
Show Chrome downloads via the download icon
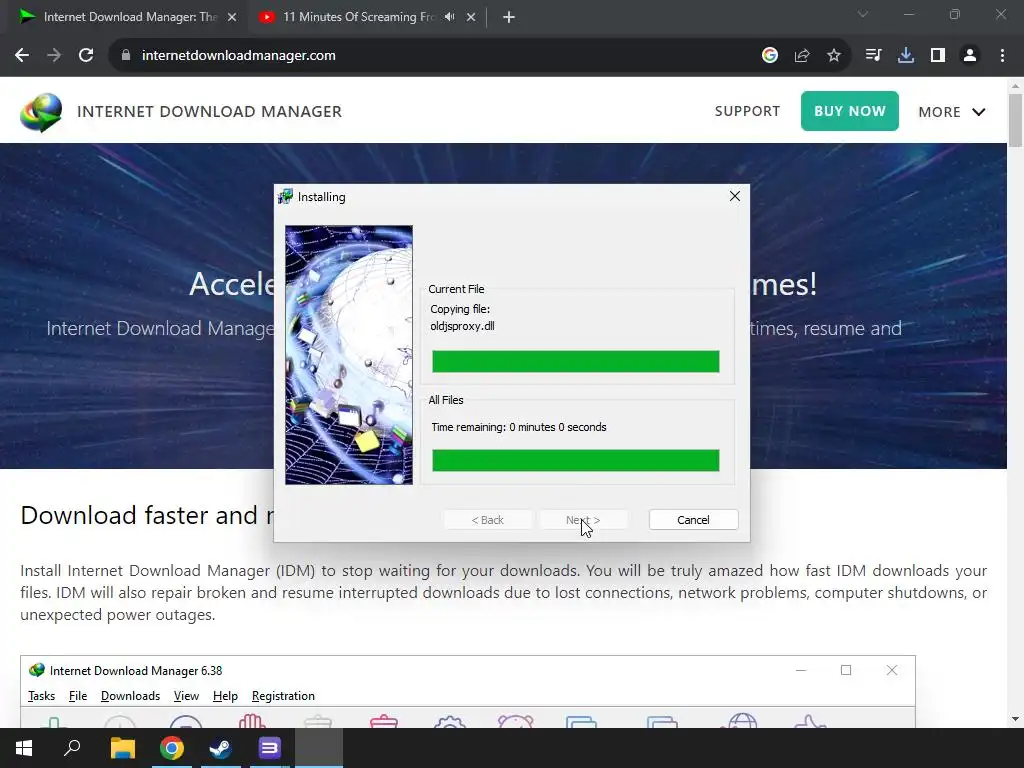coord(906,56)
